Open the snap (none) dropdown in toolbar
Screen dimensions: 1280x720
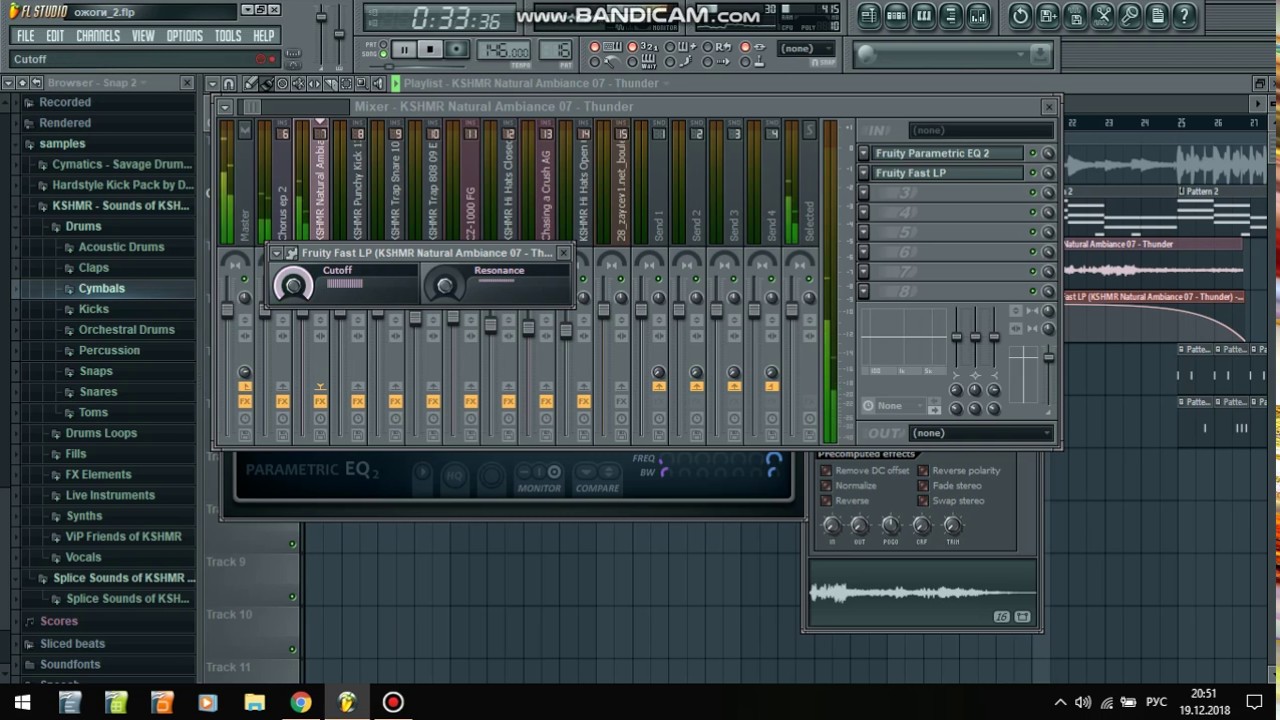point(808,48)
